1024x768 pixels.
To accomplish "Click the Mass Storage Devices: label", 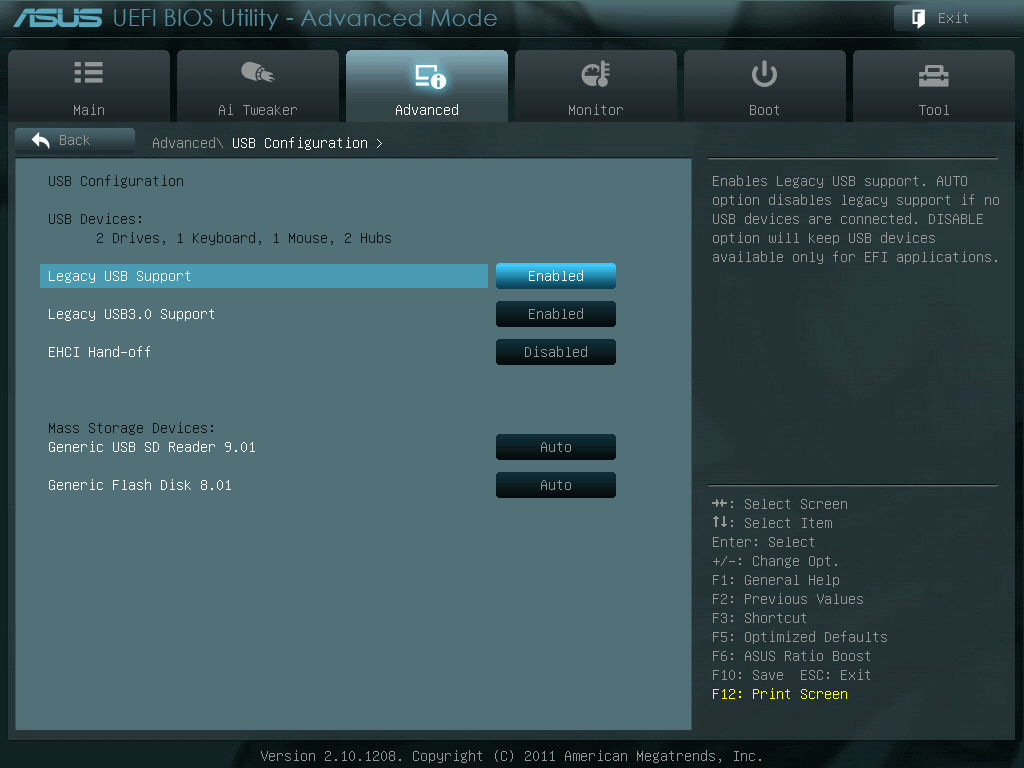I will (131, 428).
